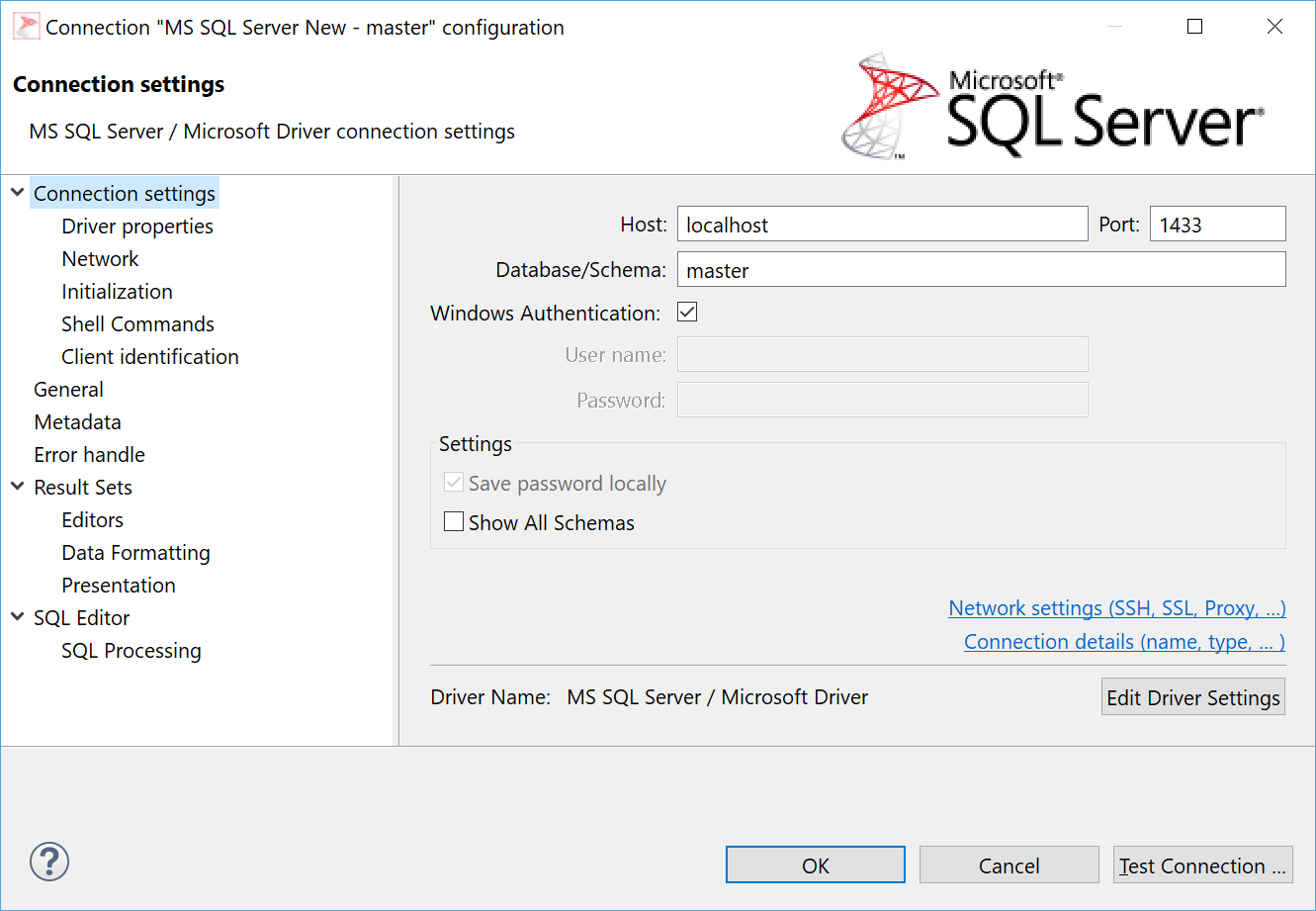Click into the Host input field
Screen dimensions: 1316x911
pyautogui.click(x=882, y=224)
